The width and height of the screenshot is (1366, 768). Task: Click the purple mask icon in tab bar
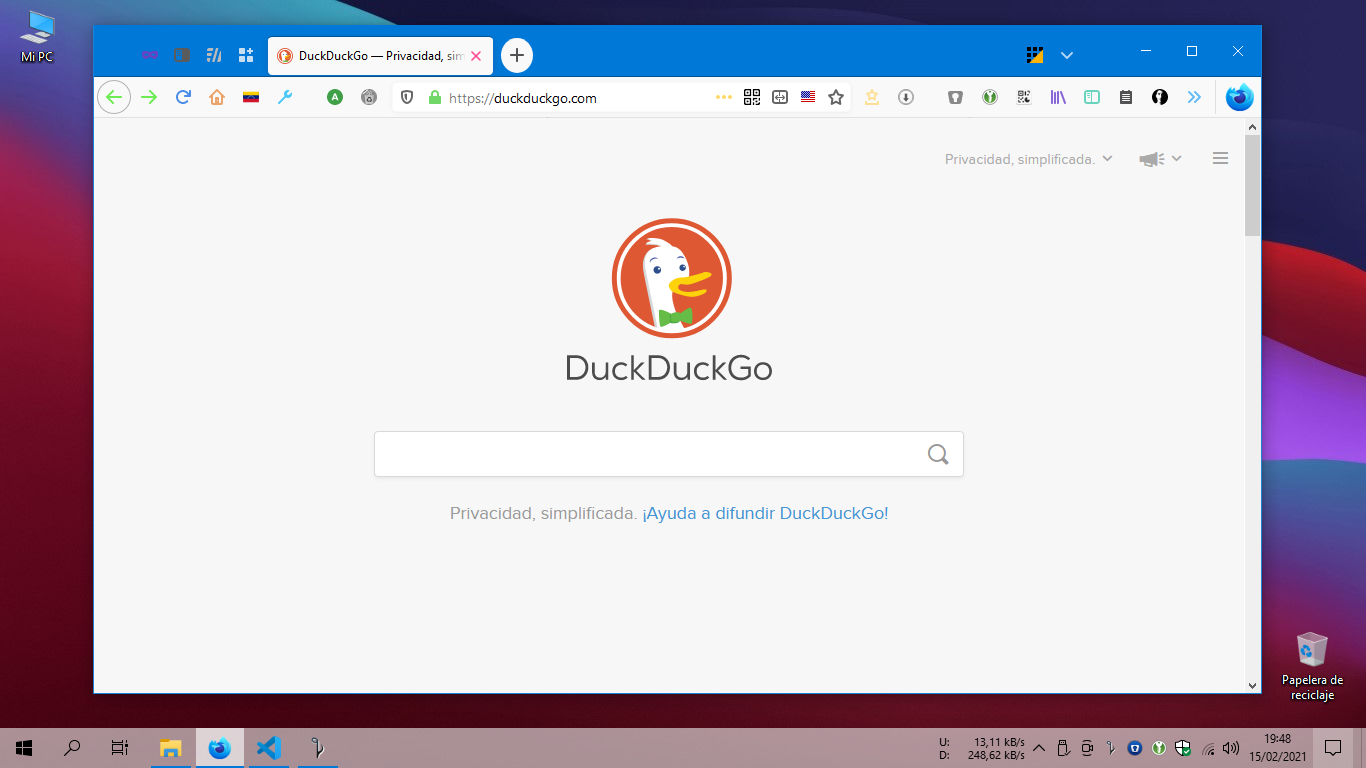pos(149,55)
